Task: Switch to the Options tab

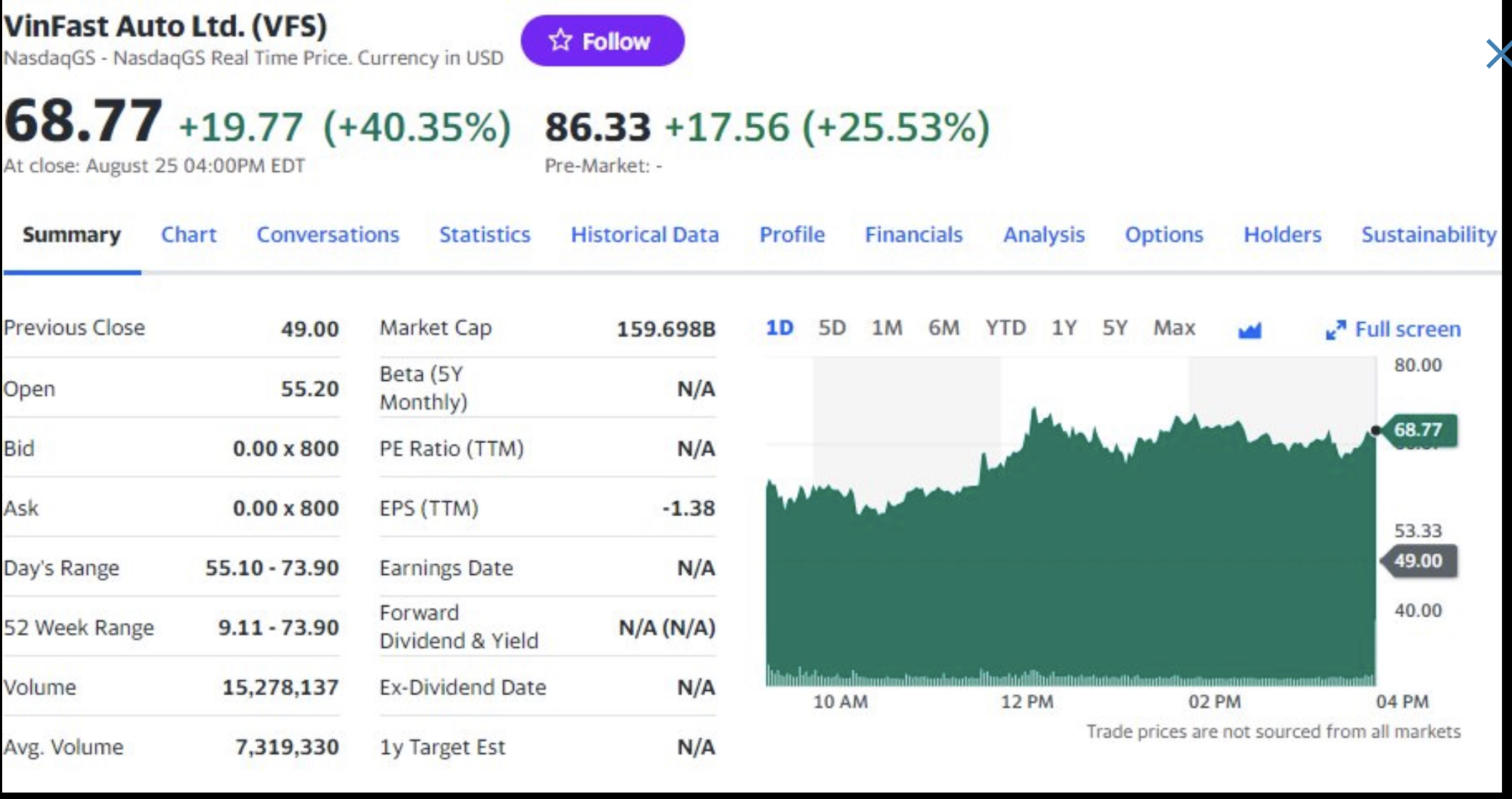Action: [x=1164, y=235]
